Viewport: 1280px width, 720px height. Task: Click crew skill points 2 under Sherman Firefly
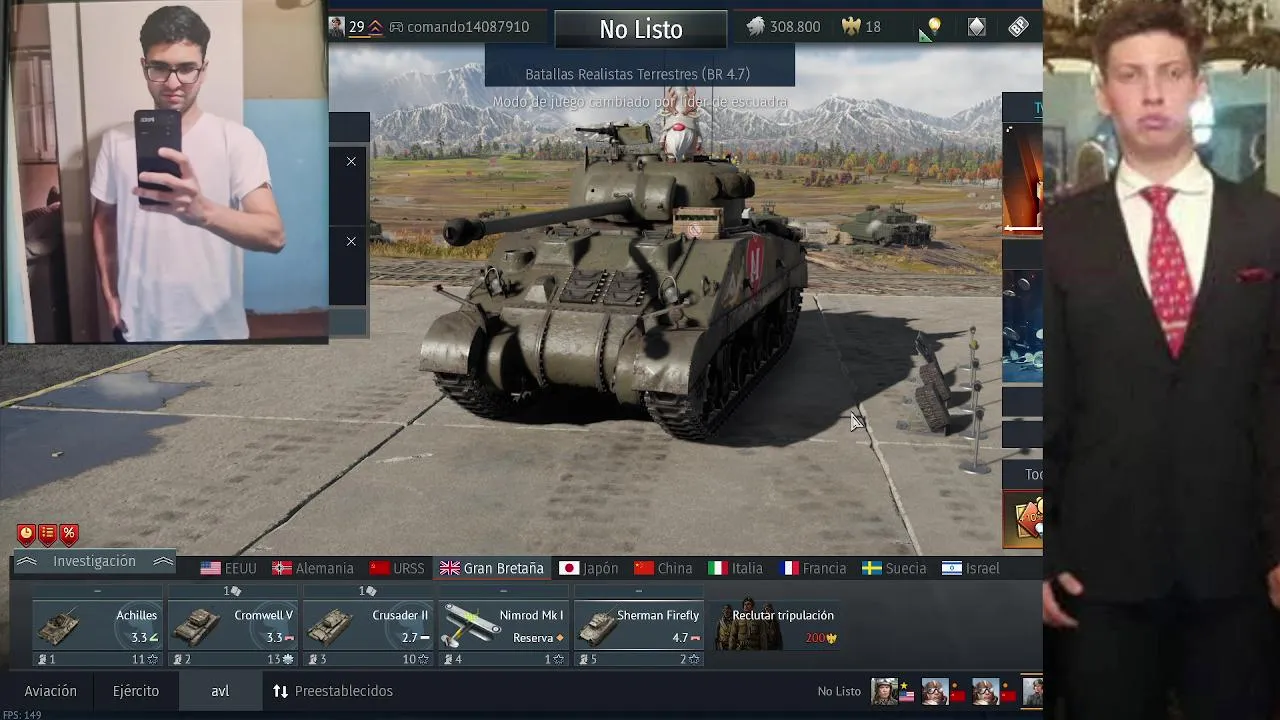pos(689,659)
